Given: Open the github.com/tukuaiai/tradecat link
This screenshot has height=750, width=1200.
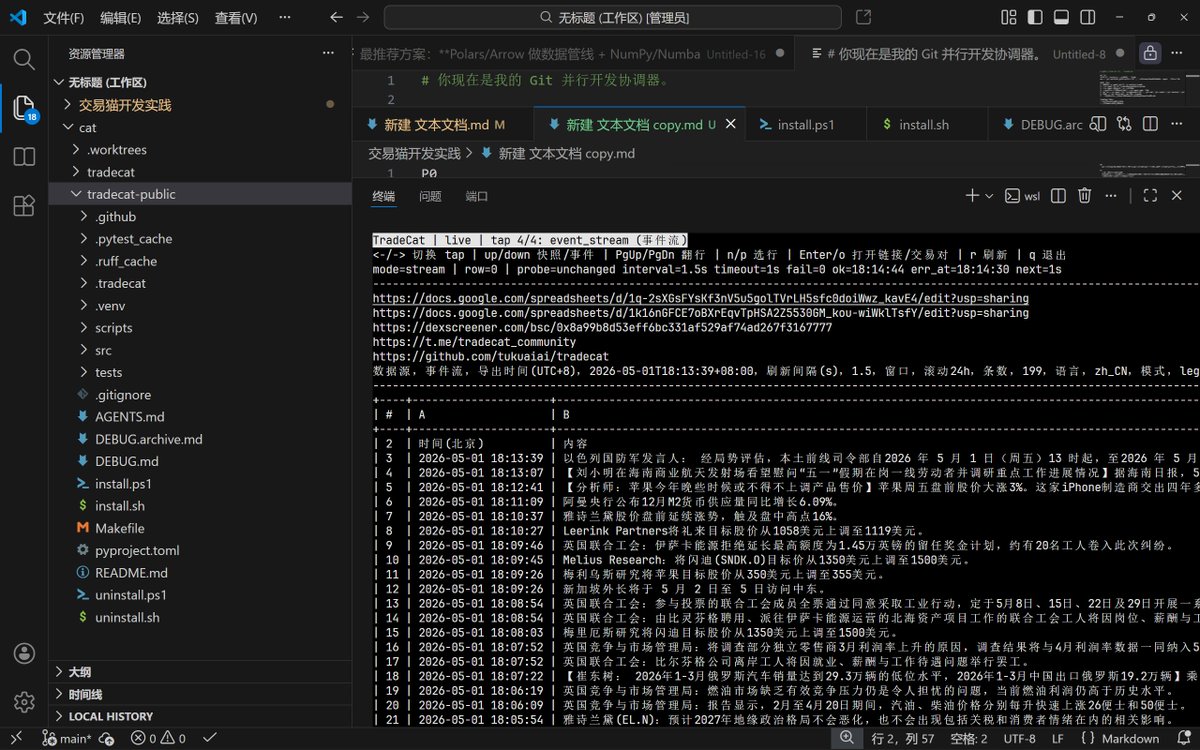Looking at the screenshot, I should [x=490, y=356].
